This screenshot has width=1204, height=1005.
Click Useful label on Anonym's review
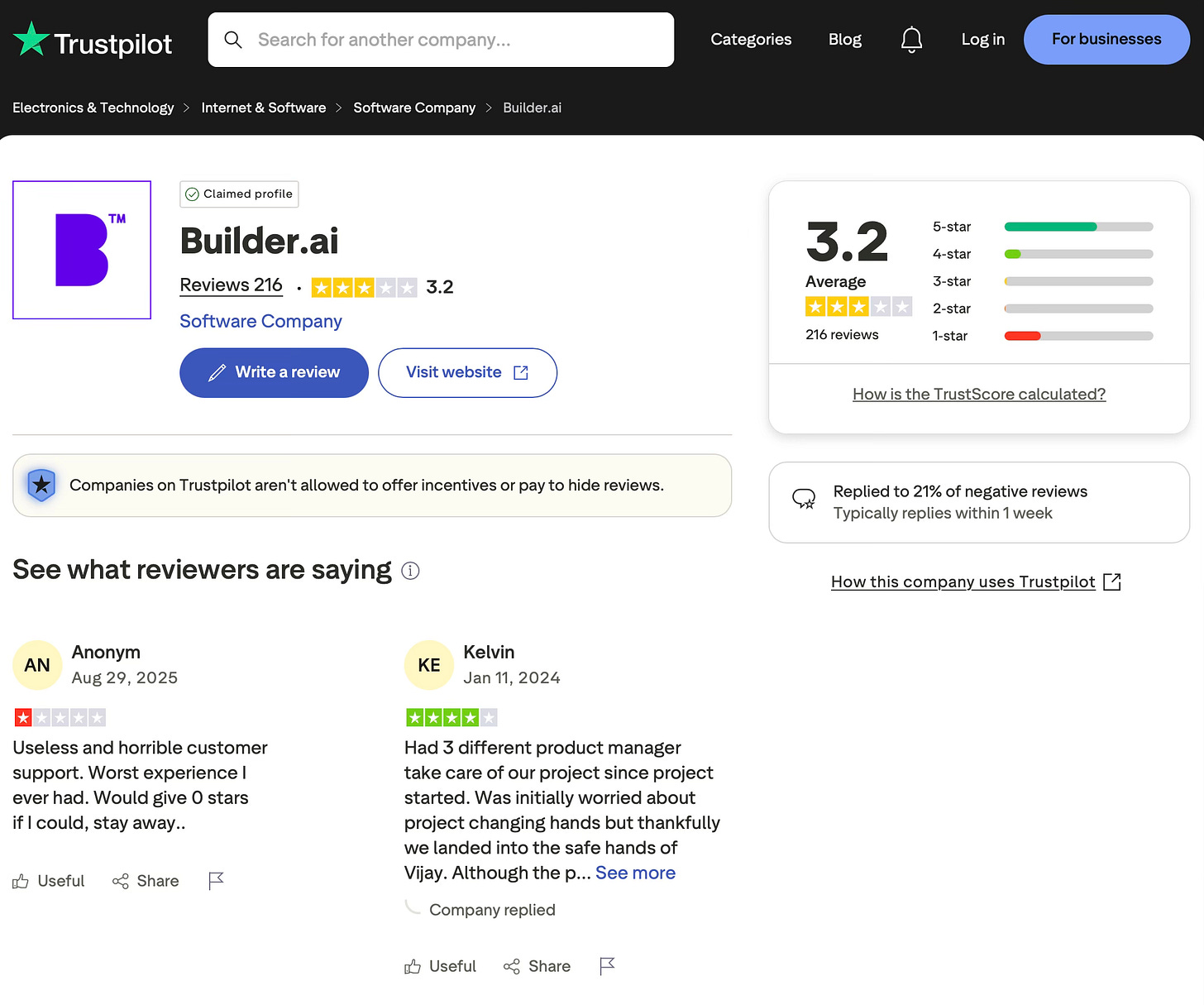[61, 881]
